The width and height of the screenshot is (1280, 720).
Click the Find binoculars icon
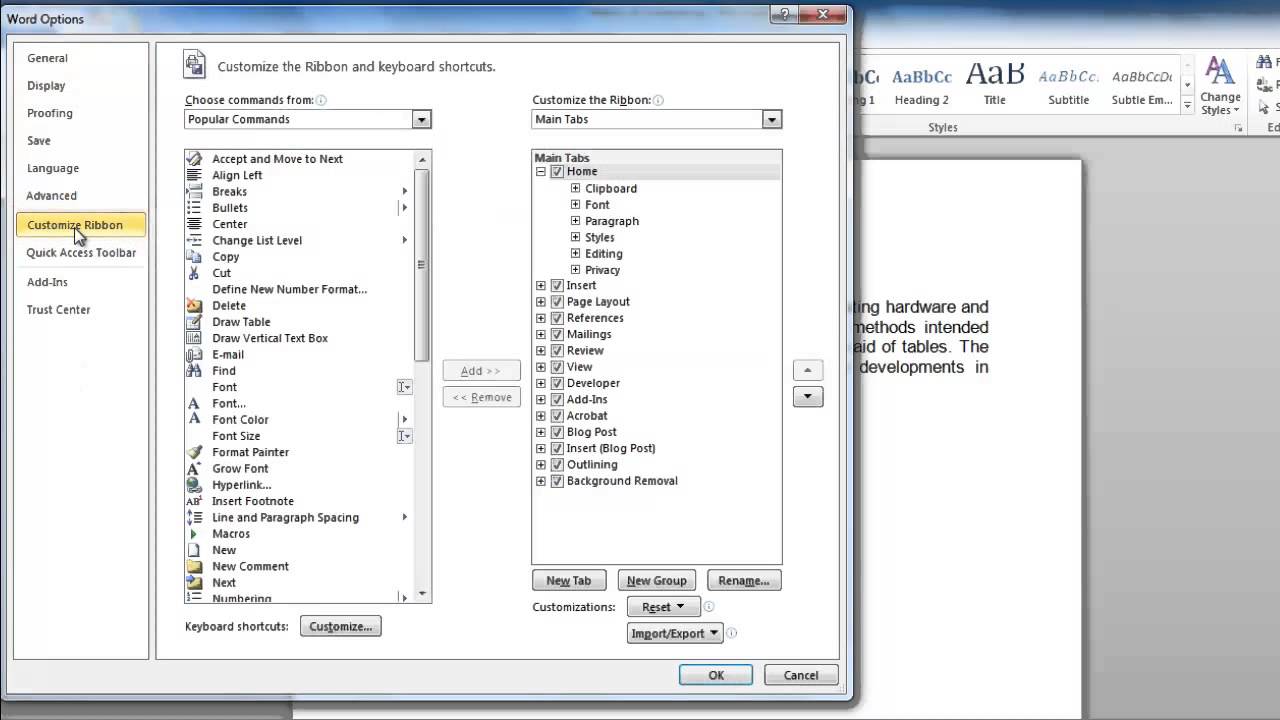coord(194,371)
